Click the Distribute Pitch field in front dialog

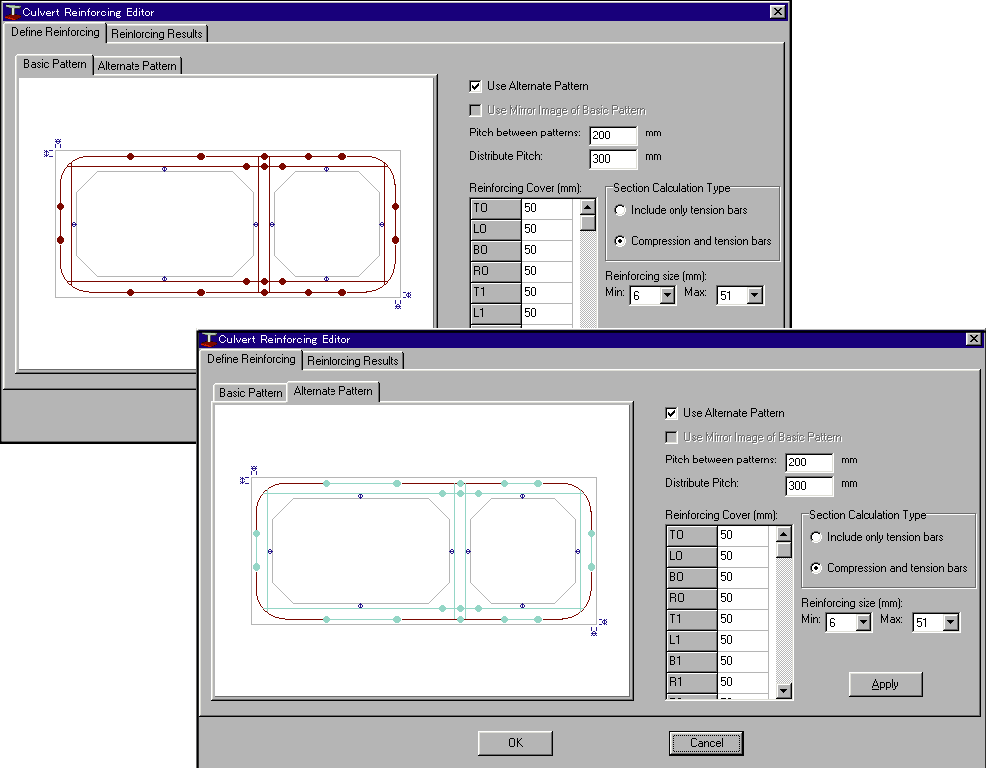coord(809,486)
